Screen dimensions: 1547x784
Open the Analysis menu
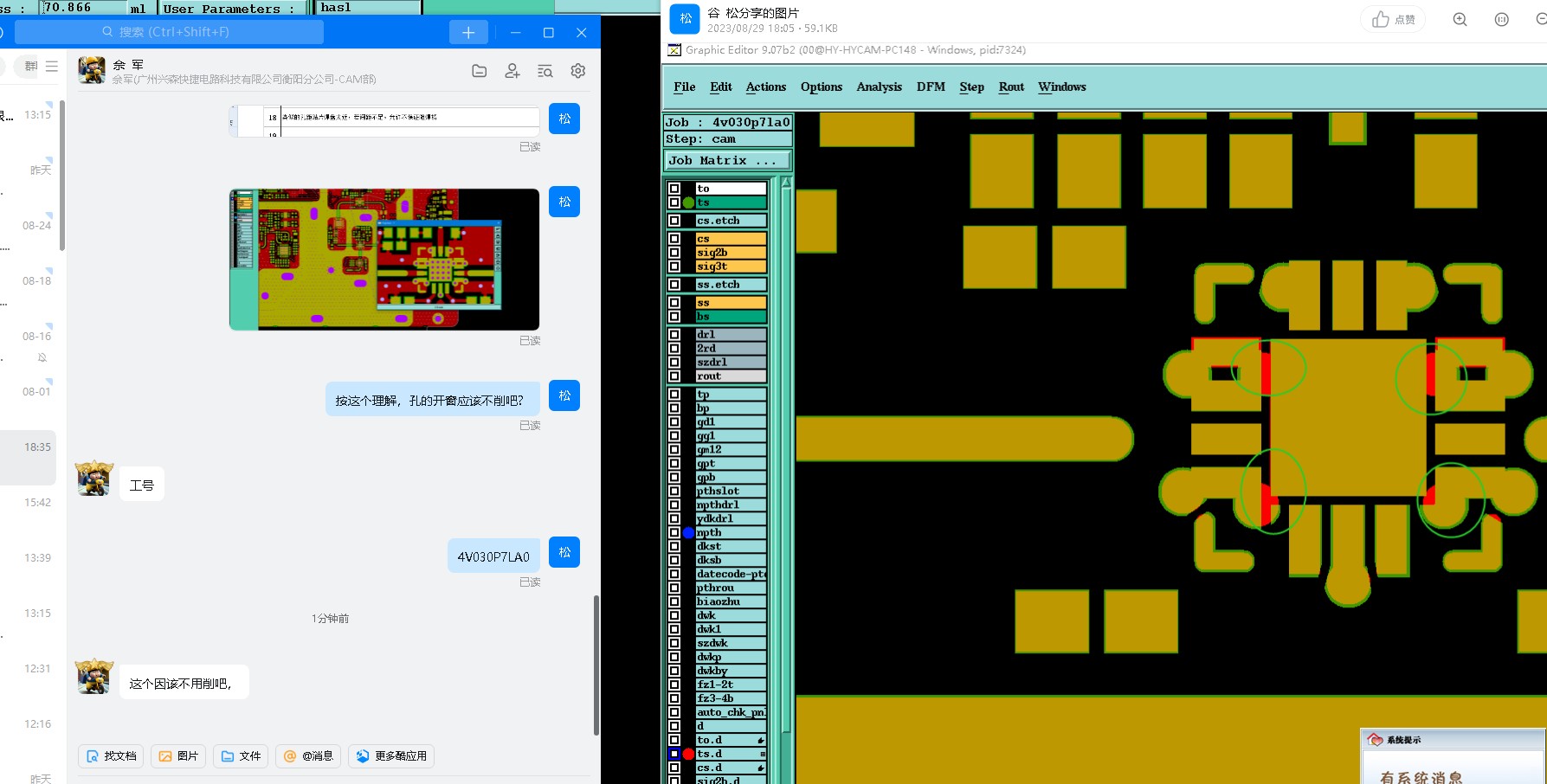(x=879, y=87)
